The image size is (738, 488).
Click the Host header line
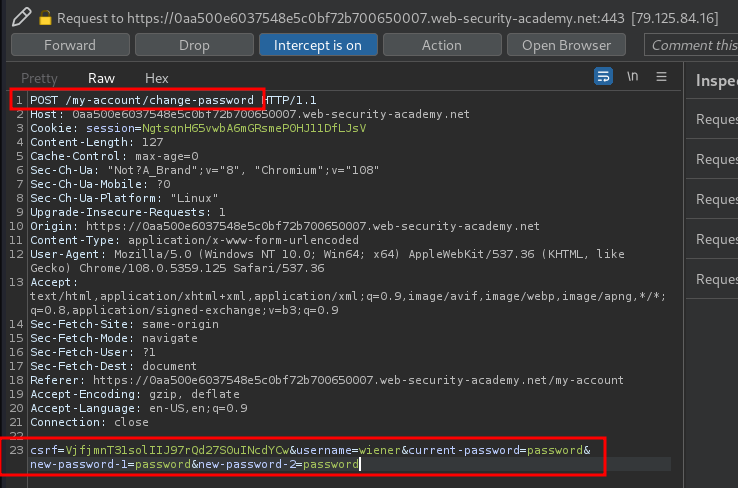[250, 114]
